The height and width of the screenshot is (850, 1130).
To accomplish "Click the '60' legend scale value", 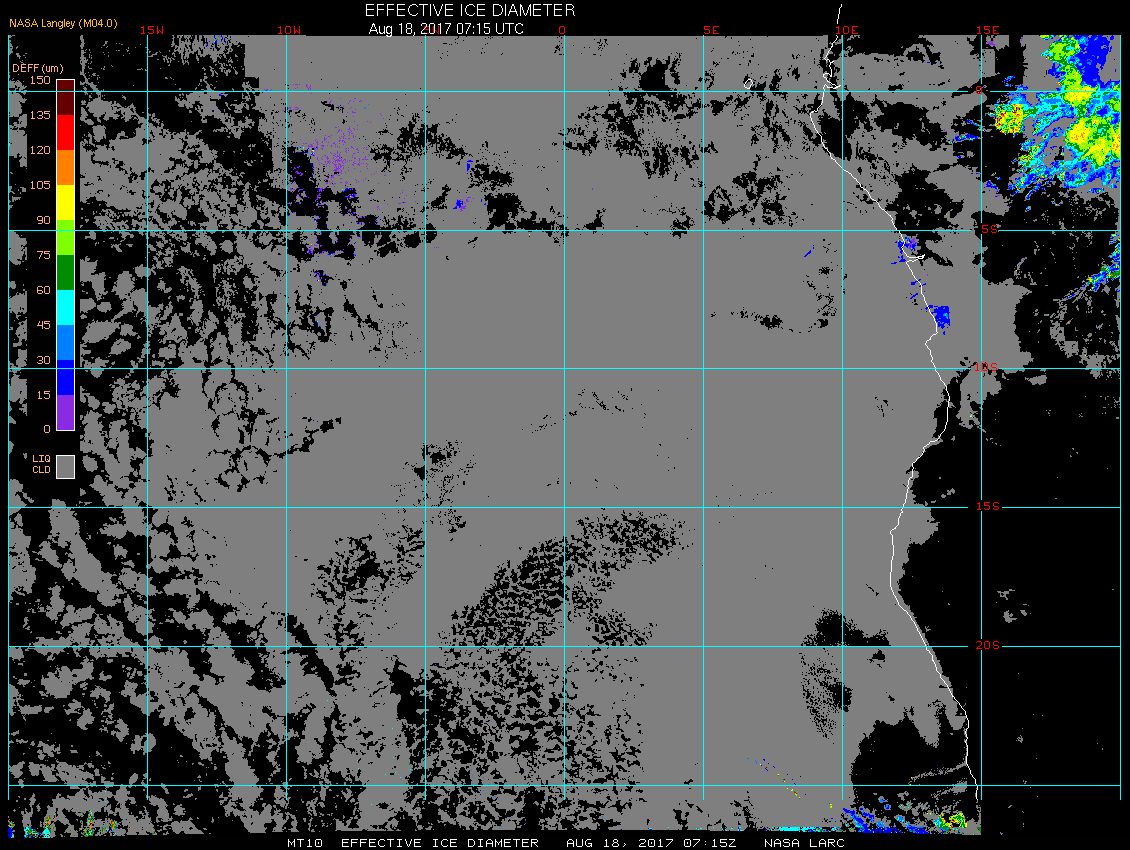I will (44, 290).
